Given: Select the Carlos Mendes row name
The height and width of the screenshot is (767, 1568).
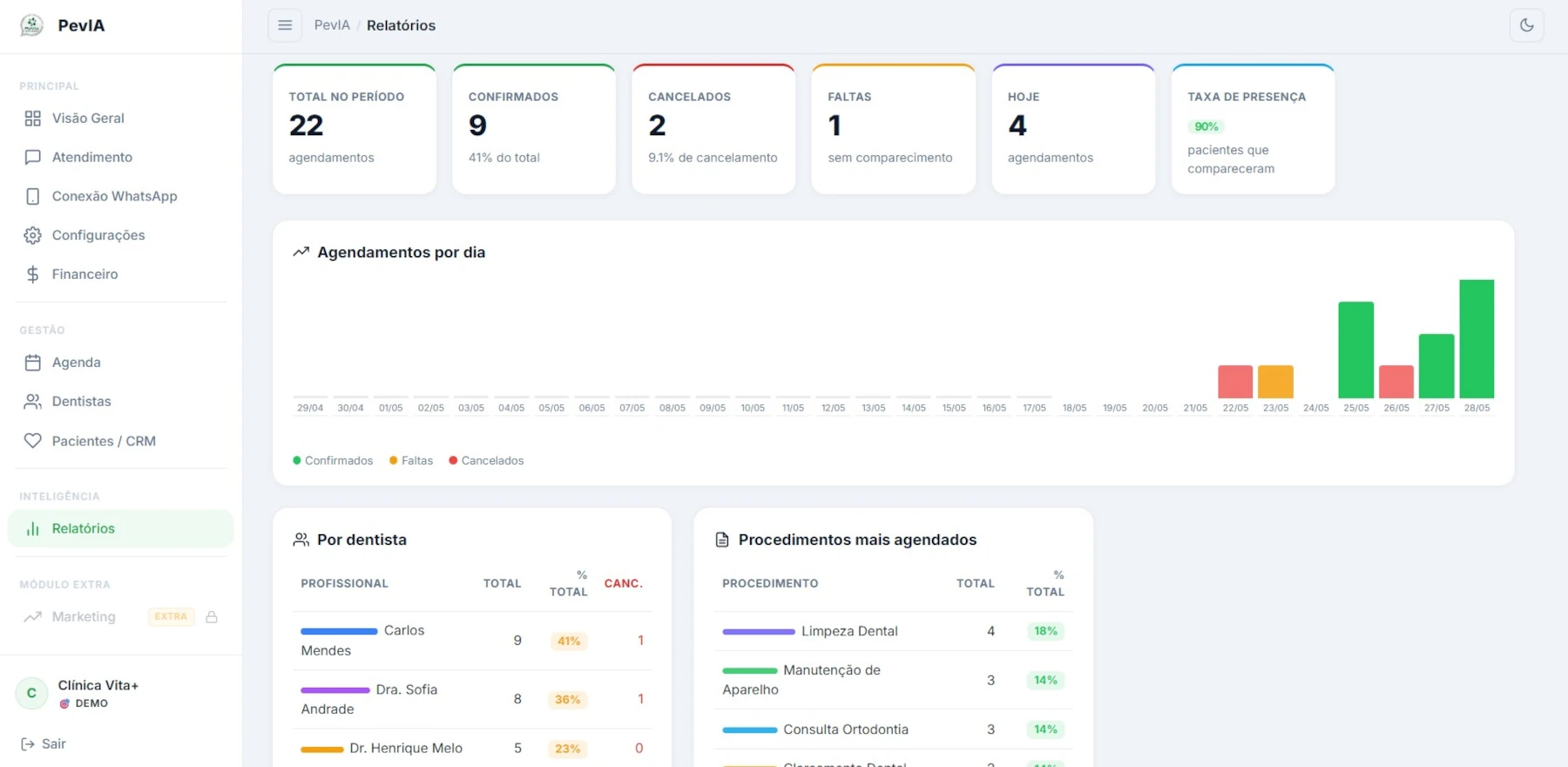Looking at the screenshot, I should tap(362, 641).
